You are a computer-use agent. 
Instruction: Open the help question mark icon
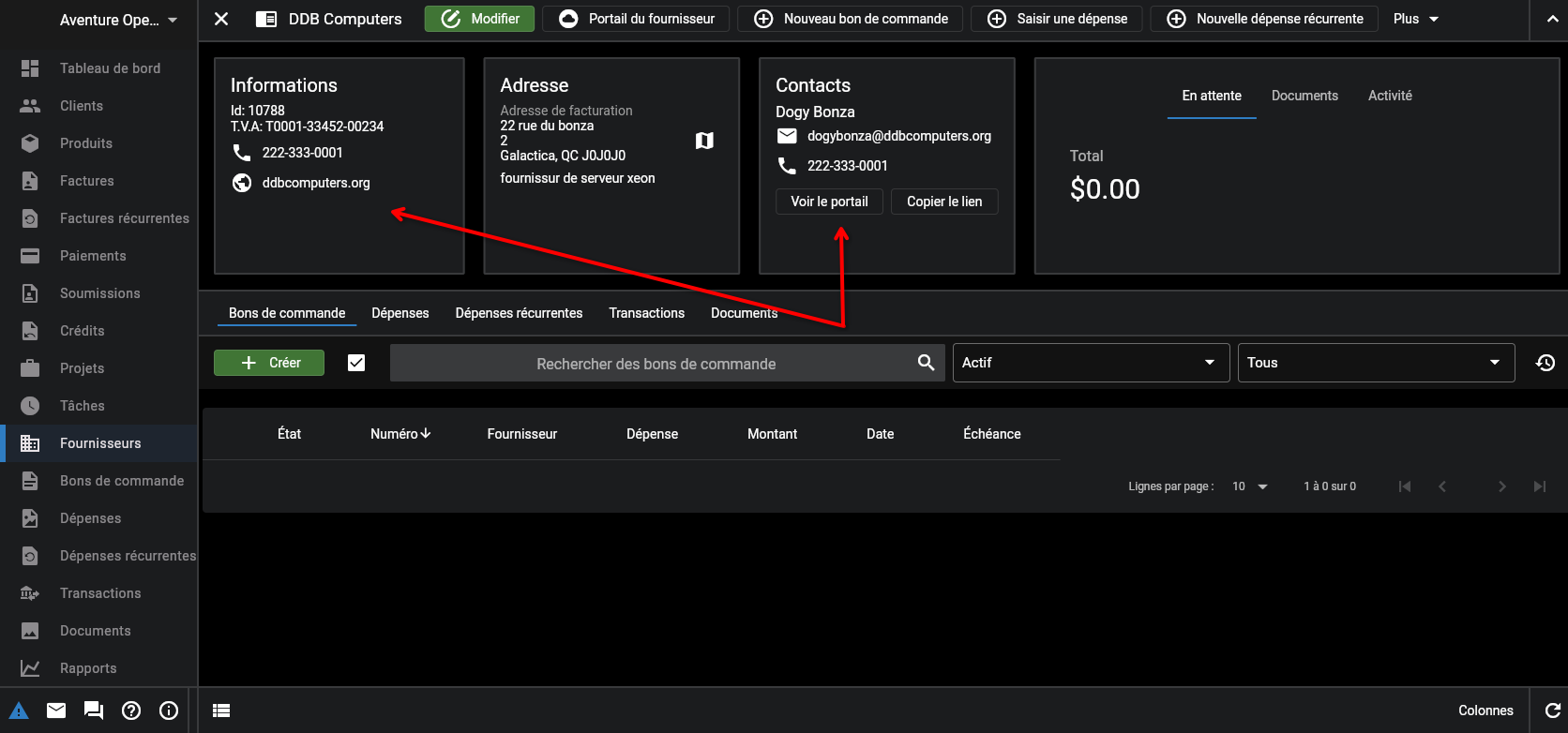[x=131, y=711]
